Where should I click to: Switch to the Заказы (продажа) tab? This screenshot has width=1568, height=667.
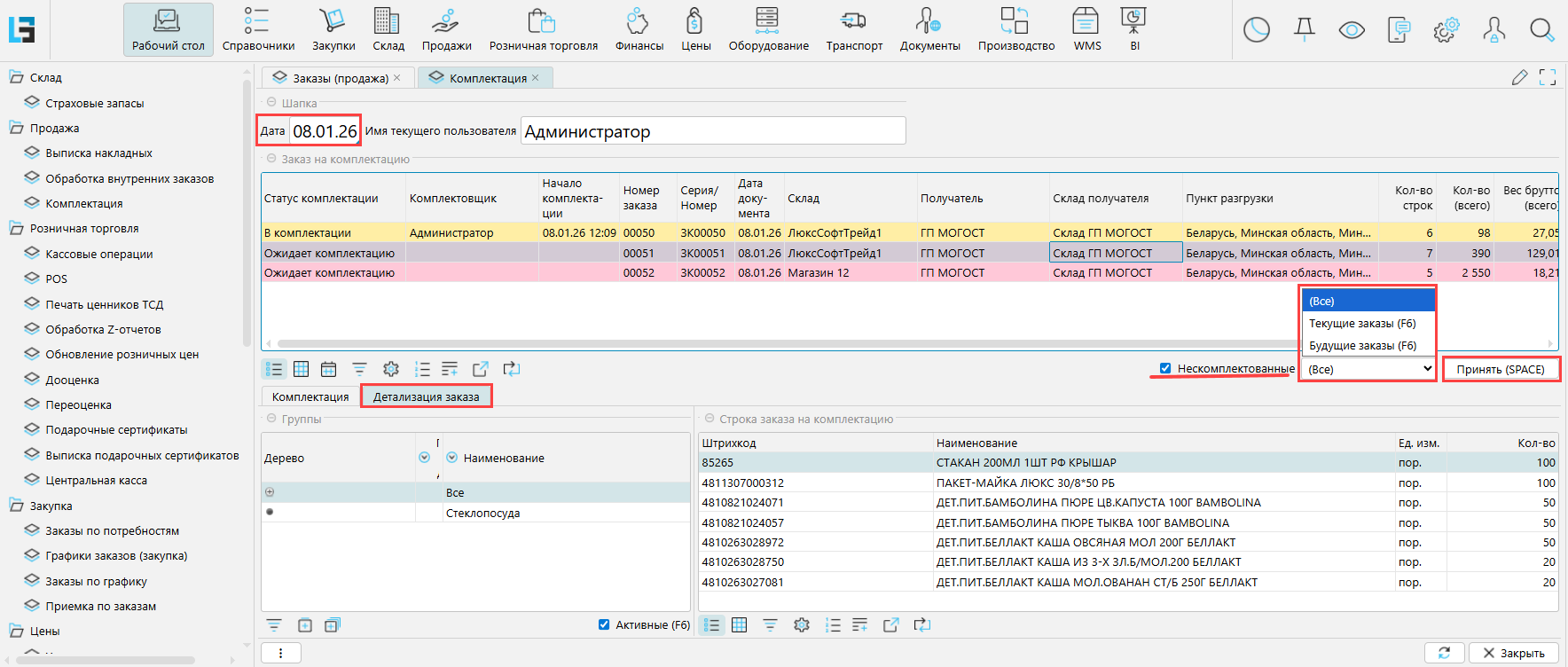[340, 78]
